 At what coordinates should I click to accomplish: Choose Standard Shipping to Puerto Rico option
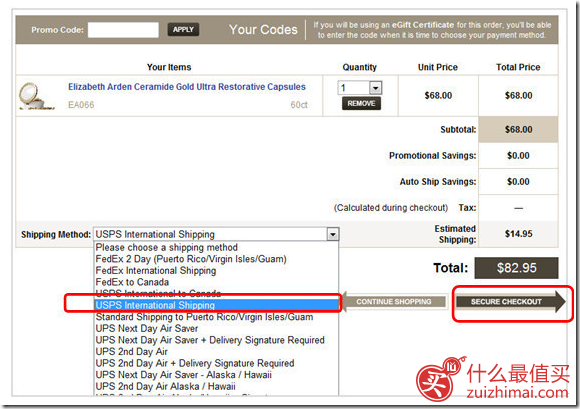[x=216, y=317]
